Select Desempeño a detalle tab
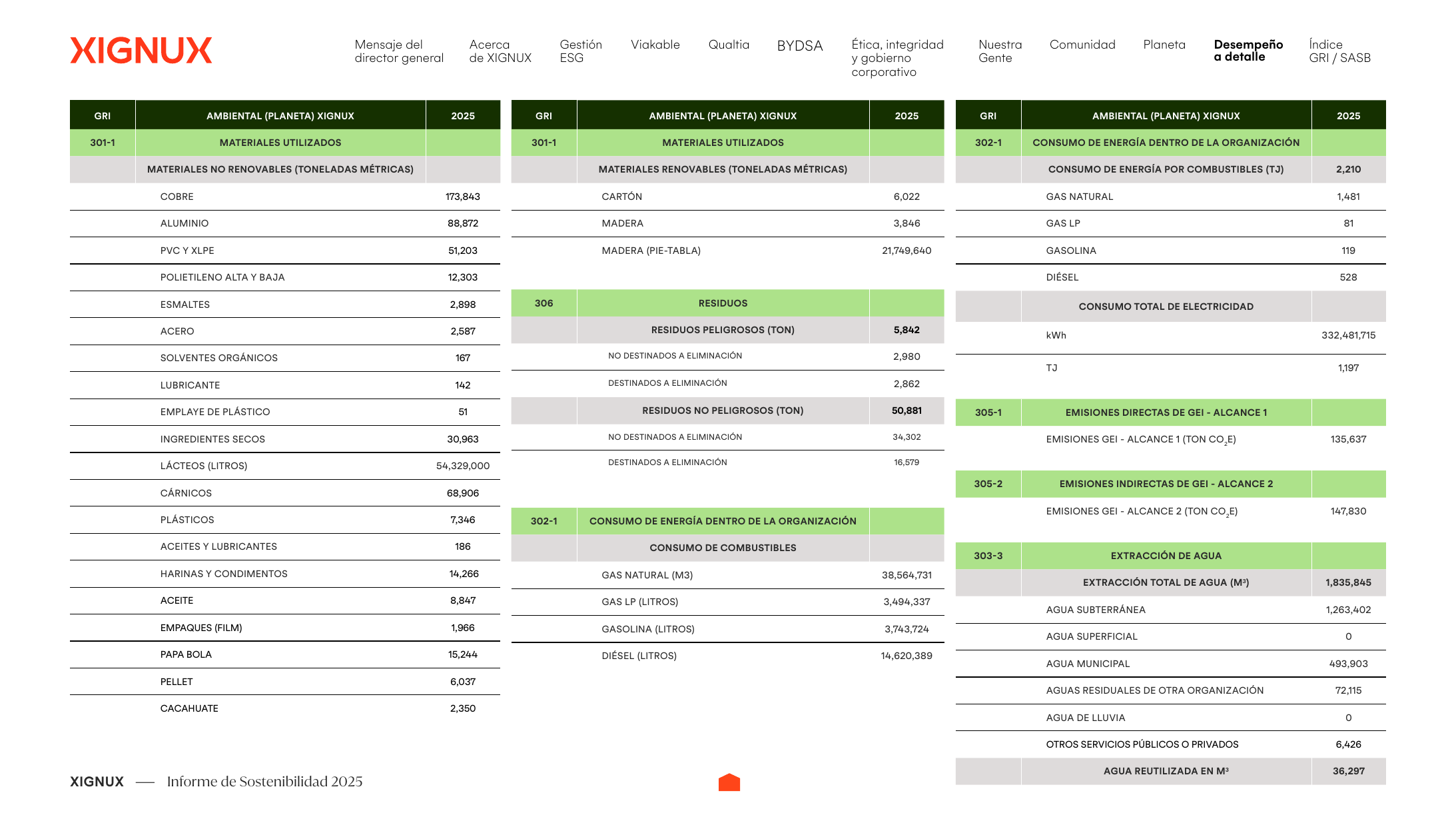 coord(1248,51)
